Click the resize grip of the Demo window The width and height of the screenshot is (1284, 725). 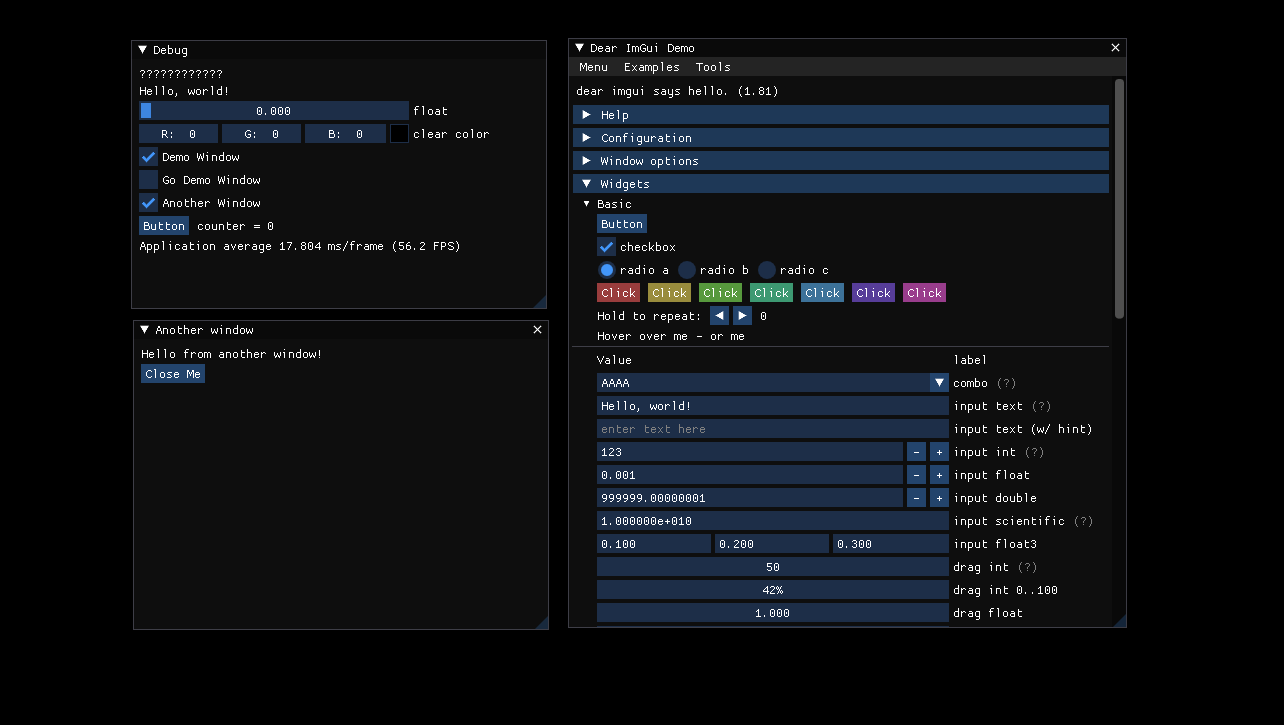point(1120,620)
